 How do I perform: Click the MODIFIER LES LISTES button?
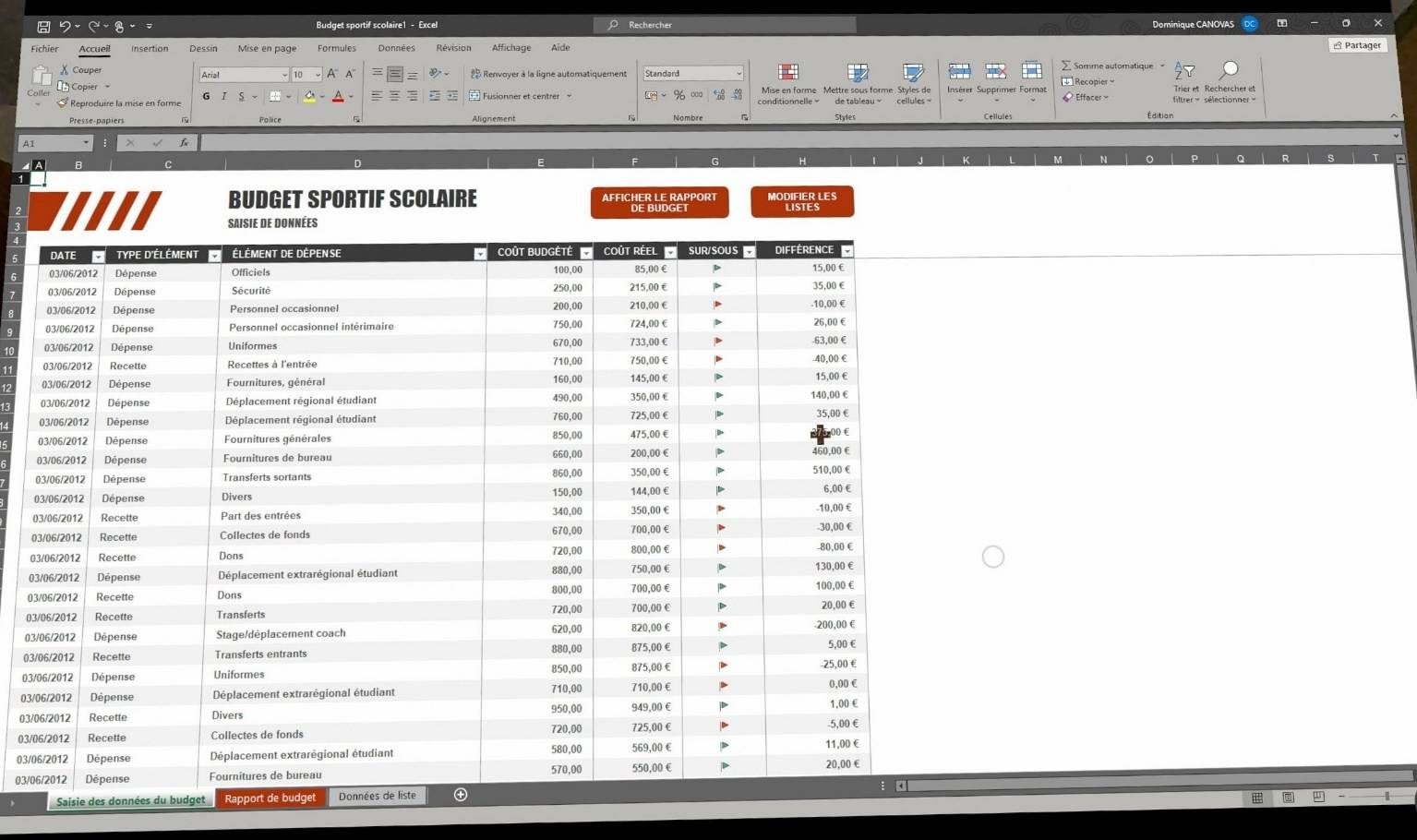[x=801, y=202]
